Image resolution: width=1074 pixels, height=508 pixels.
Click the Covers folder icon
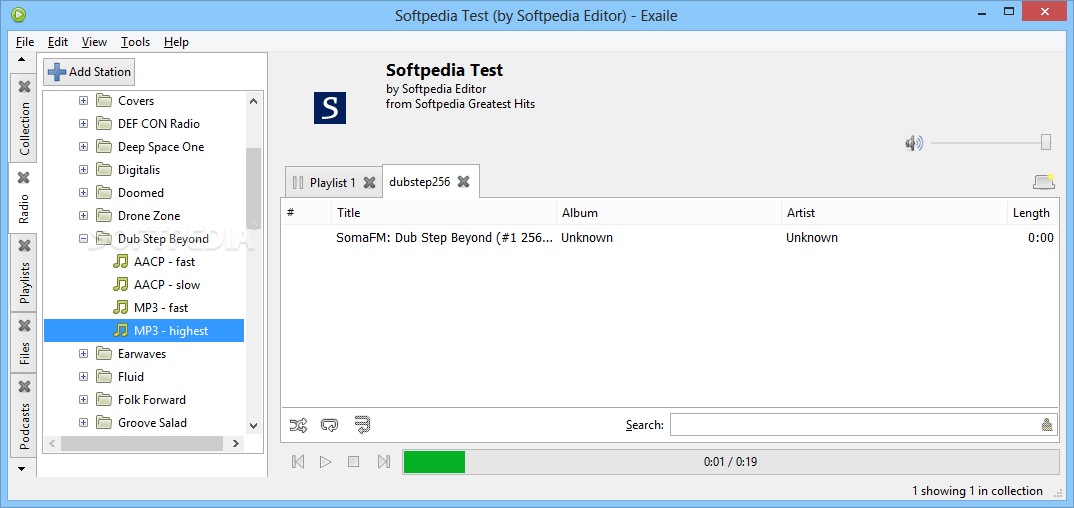pos(104,101)
